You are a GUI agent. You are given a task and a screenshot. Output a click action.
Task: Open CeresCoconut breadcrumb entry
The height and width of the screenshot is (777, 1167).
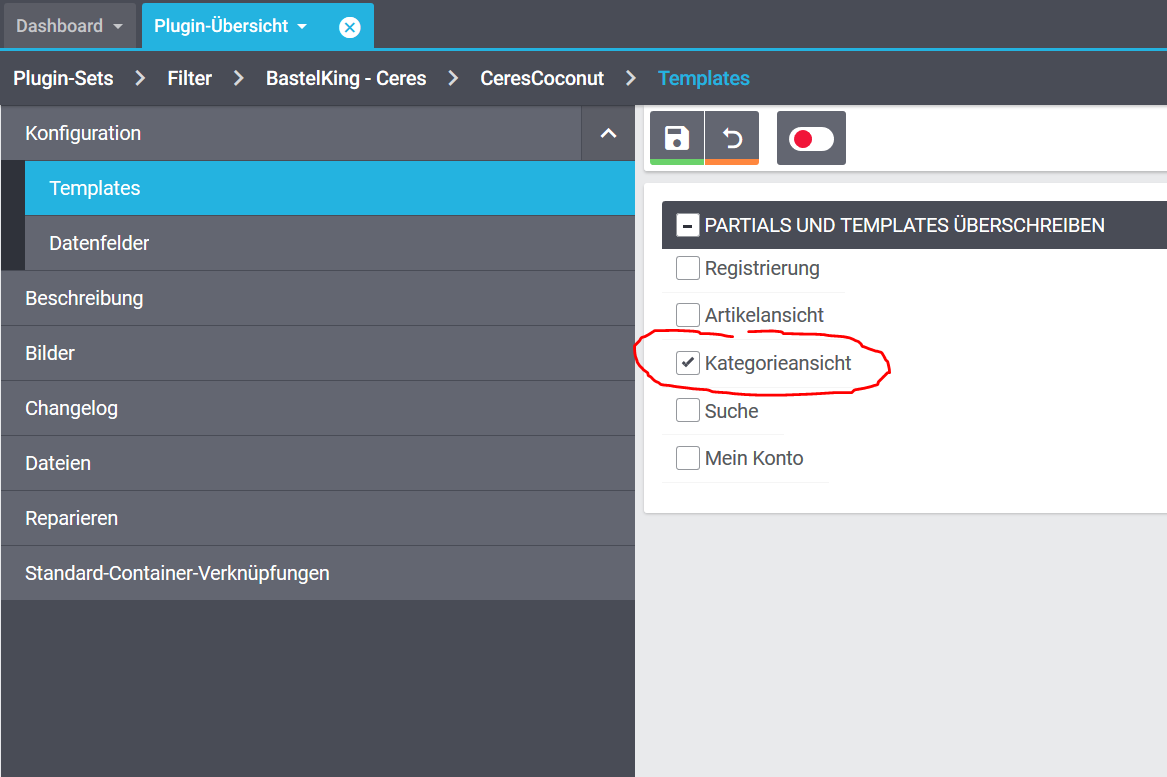pos(542,78)
